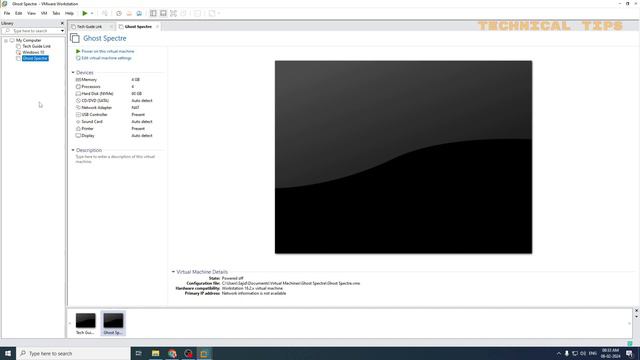Collapse the Virtual Machine Details section
The height and width of the screenshot is (360, 640).
[x=173, y=272]
